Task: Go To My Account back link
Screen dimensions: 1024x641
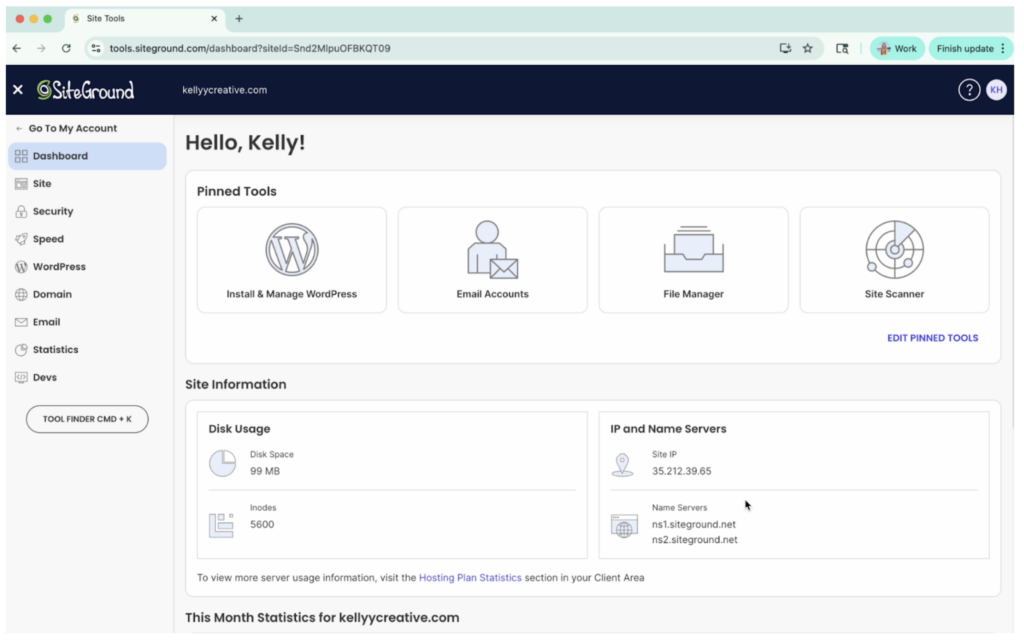Action: [72, 129]
